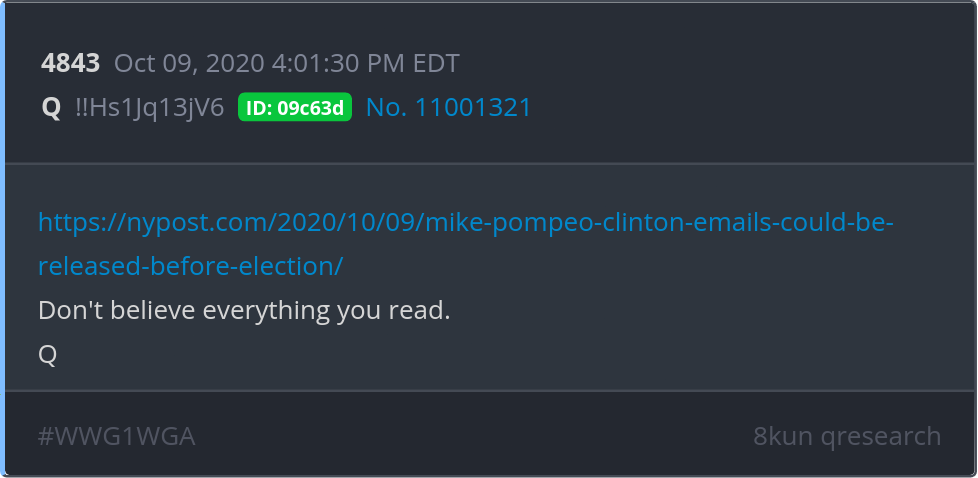The height and width of the screenshot is (478, 978).
Task: Click the bold Q author name
Action: [51, 108]
